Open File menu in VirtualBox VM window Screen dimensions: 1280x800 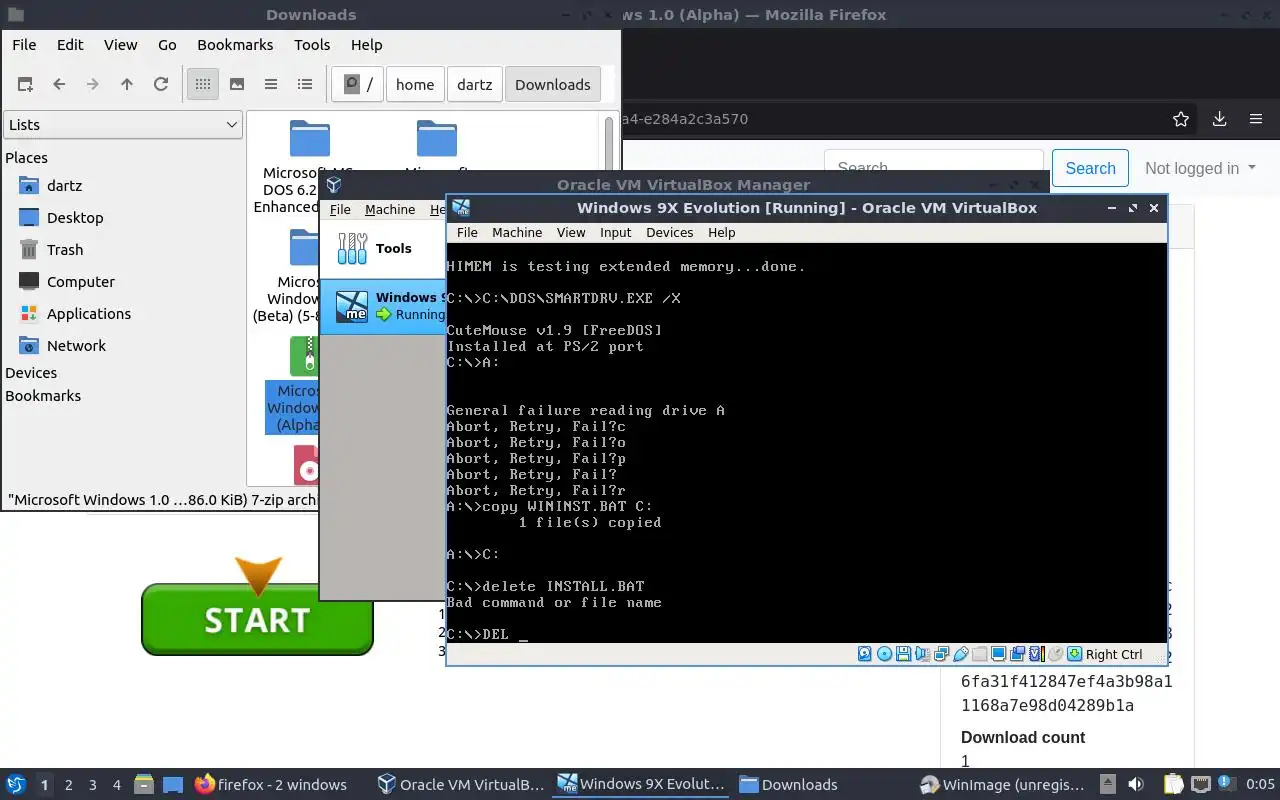(467, 232)
